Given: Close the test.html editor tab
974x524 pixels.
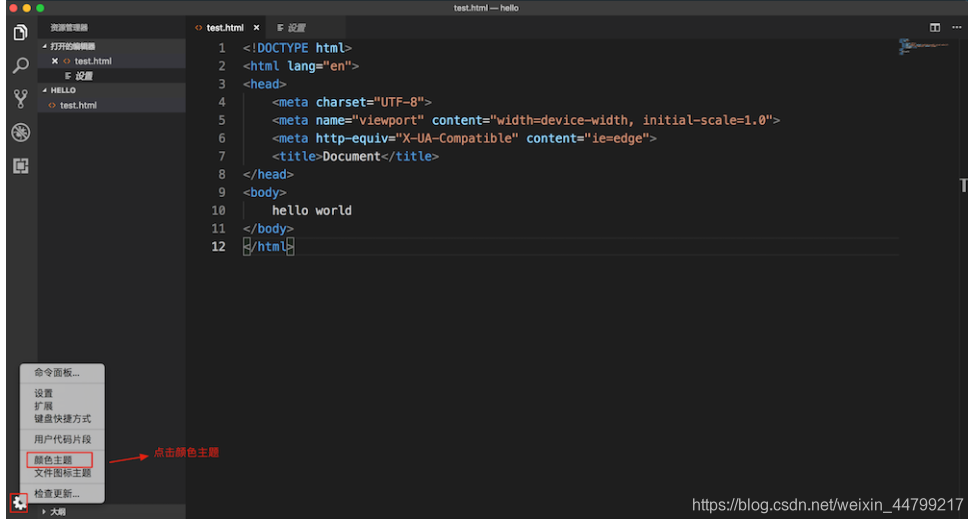Looking at the screenshot, I should coord(256,28).
